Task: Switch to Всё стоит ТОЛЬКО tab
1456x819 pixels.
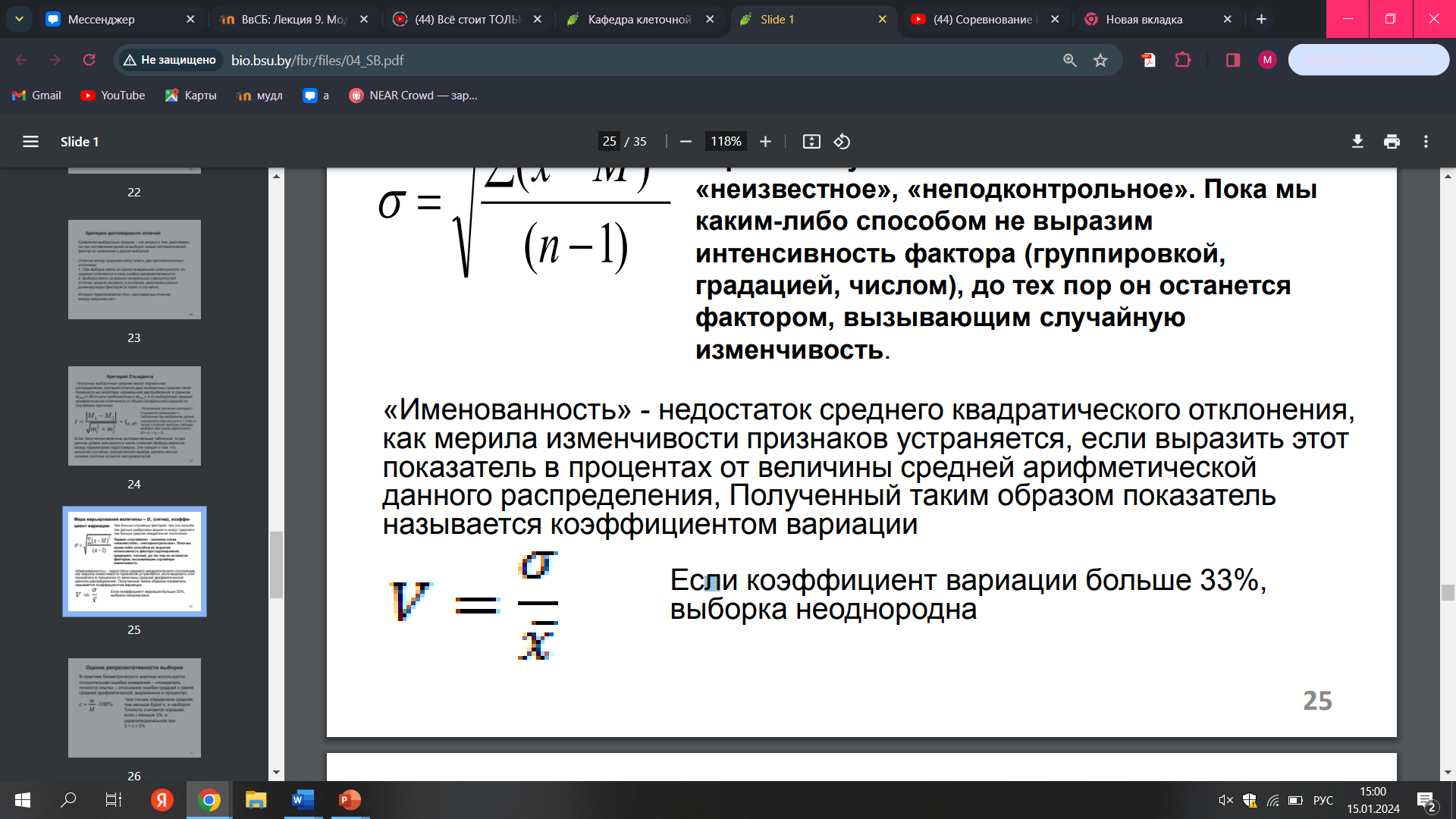Action: (x=466, y=19)
